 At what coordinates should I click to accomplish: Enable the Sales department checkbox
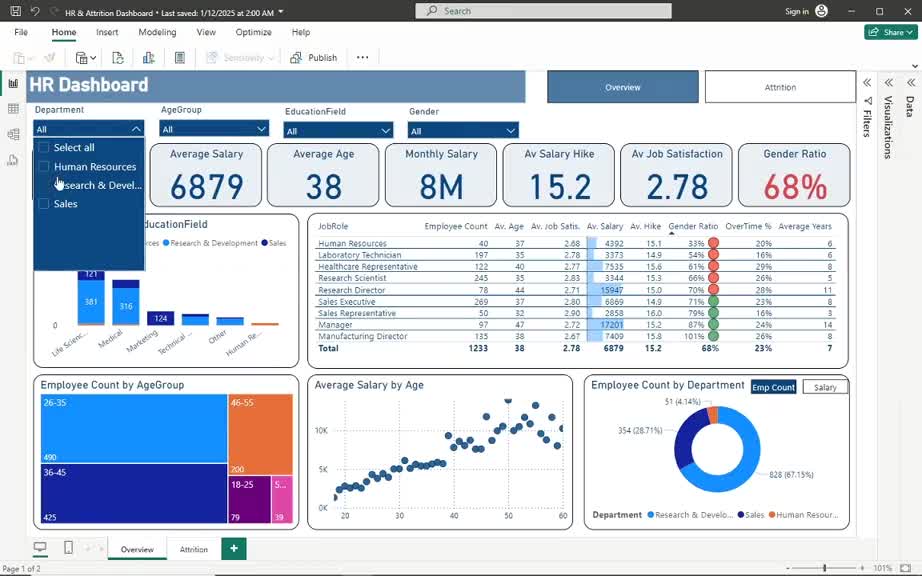(x=43, y=204)
